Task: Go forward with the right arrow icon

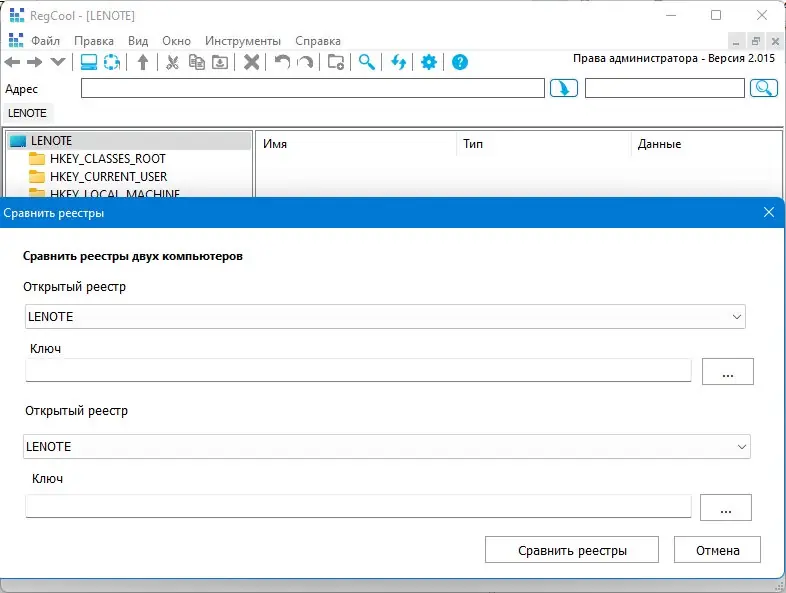Action: 35,62
